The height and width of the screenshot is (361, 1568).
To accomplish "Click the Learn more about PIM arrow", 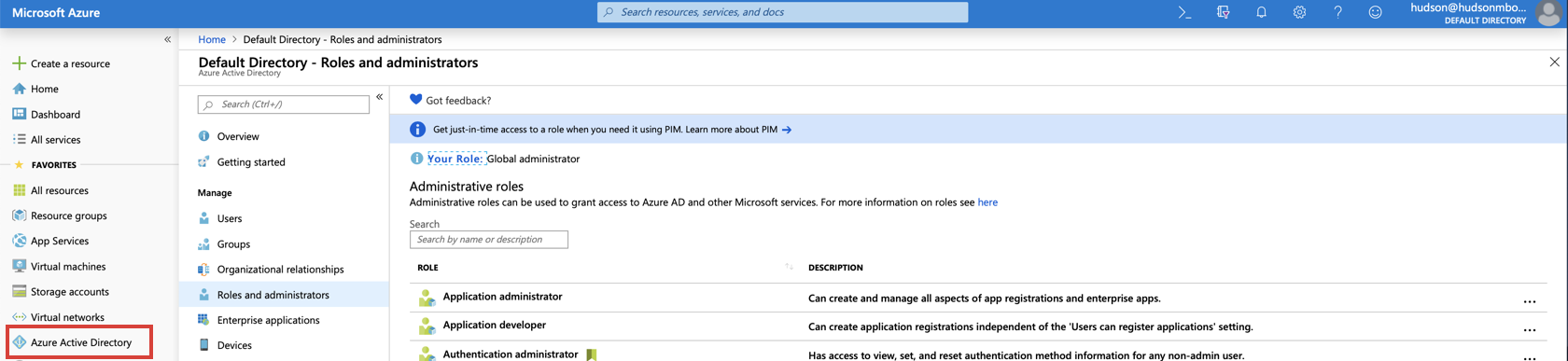I will [787, 130].
